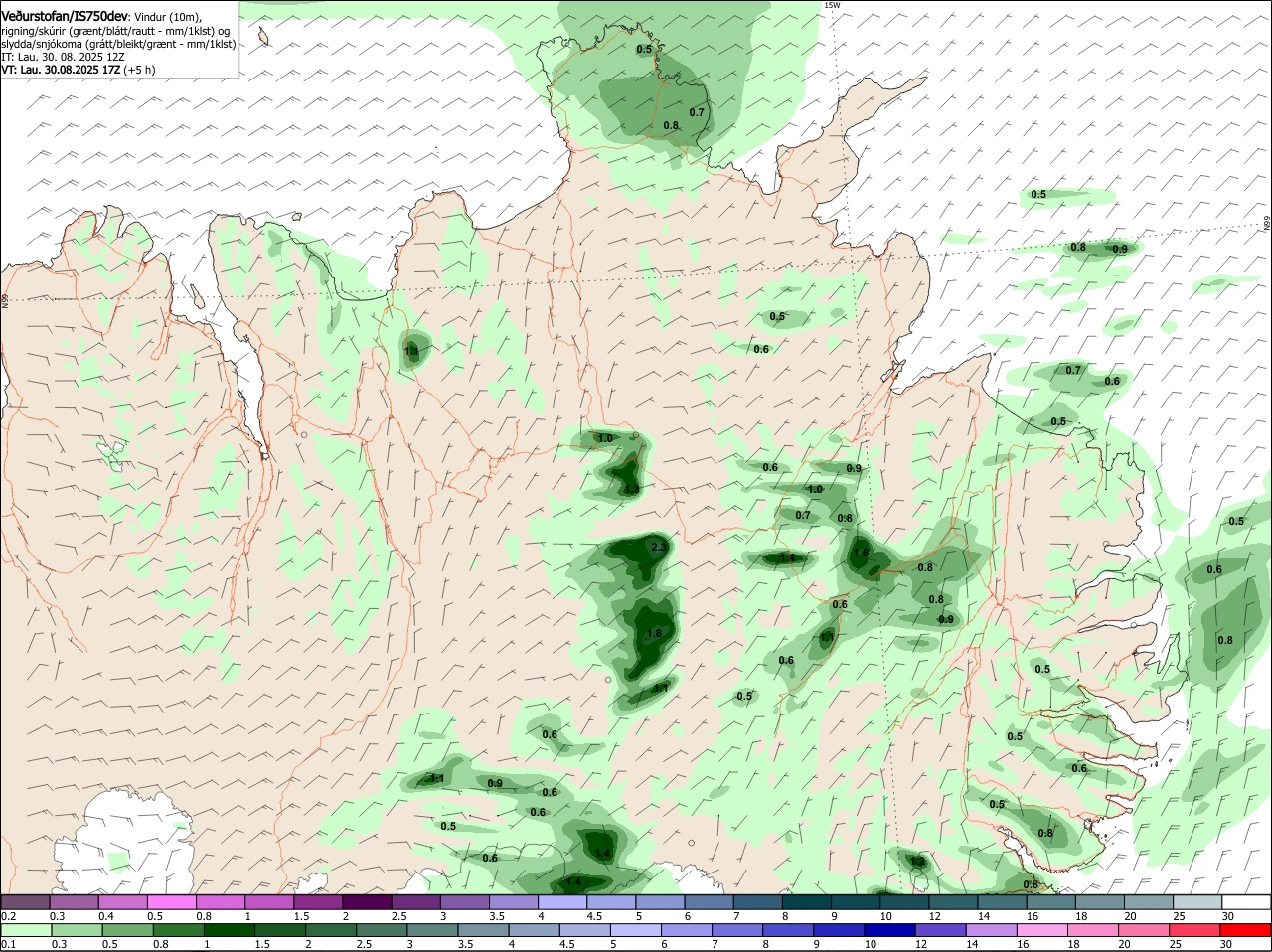This screenshot has height=952, width=1272.
Task: Click the 15W longitude label
Action: 833,5
